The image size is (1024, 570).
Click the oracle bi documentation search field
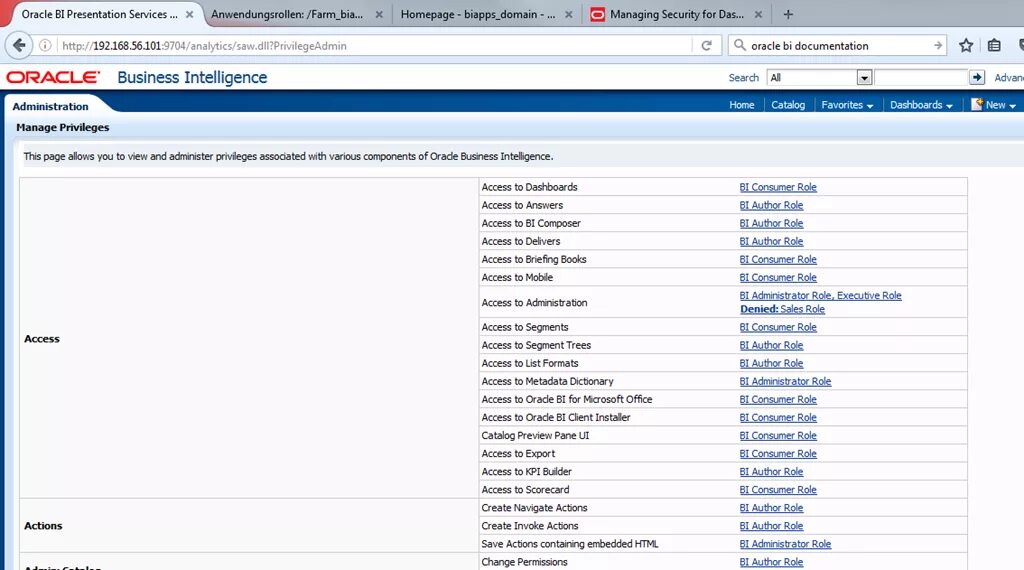pos(839,46)
